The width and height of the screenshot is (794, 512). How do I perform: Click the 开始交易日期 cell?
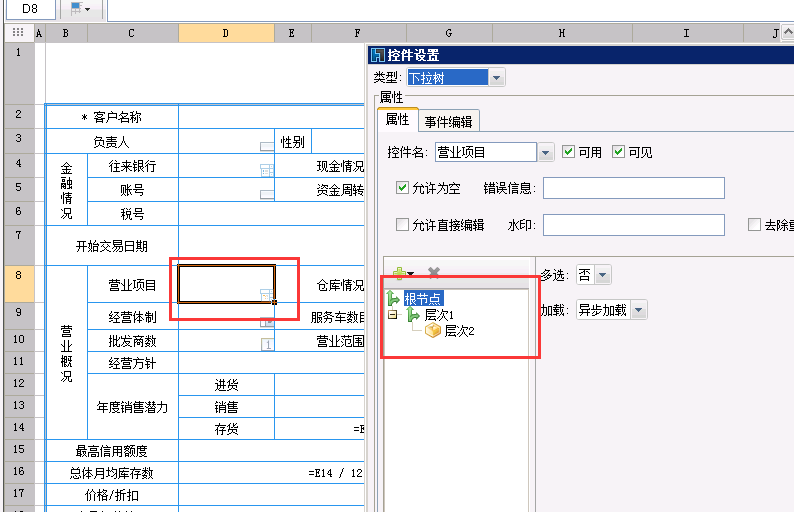point(112,246)
